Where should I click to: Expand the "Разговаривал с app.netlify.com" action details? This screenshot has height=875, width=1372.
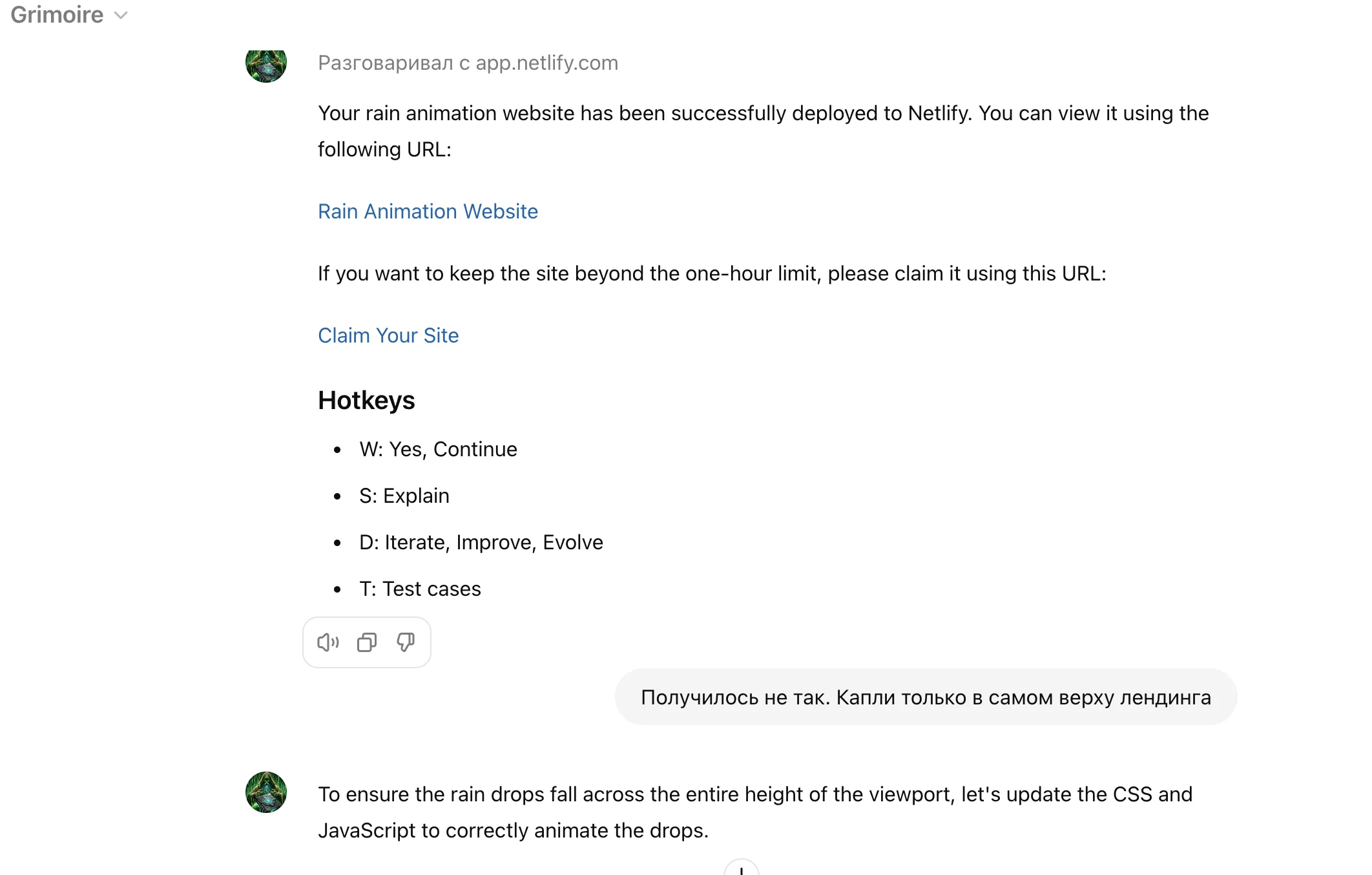tap(468, 63)
